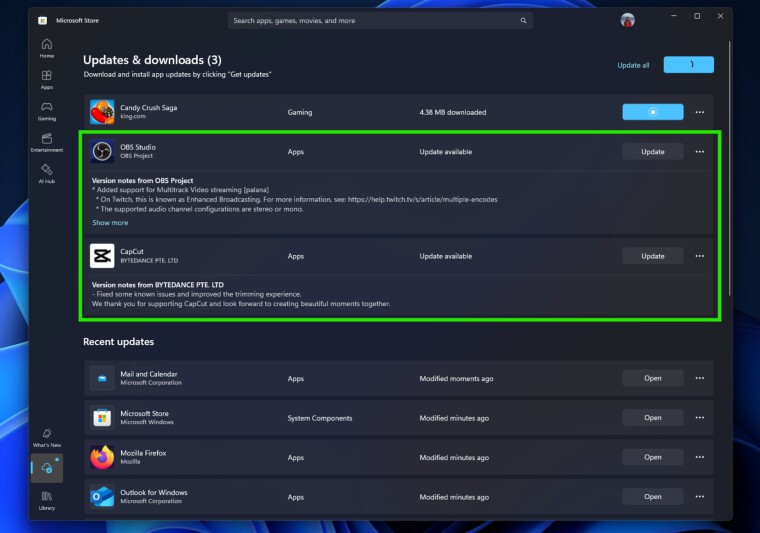The height and width of the screenshot is (533, 760).
Task: Open more options for Mozilla Firefox
Action: pos(699,457)
